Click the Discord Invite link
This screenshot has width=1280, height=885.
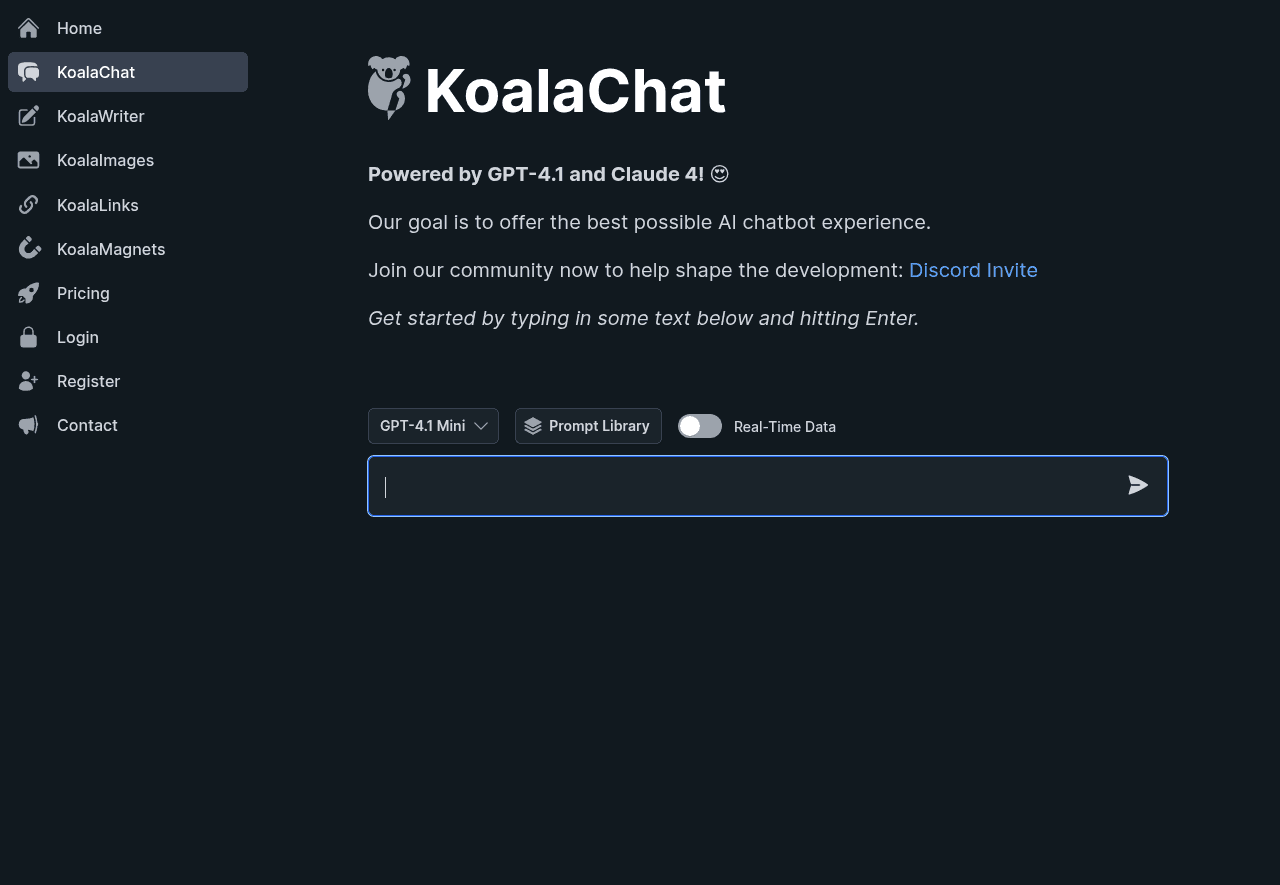[972, 270]
